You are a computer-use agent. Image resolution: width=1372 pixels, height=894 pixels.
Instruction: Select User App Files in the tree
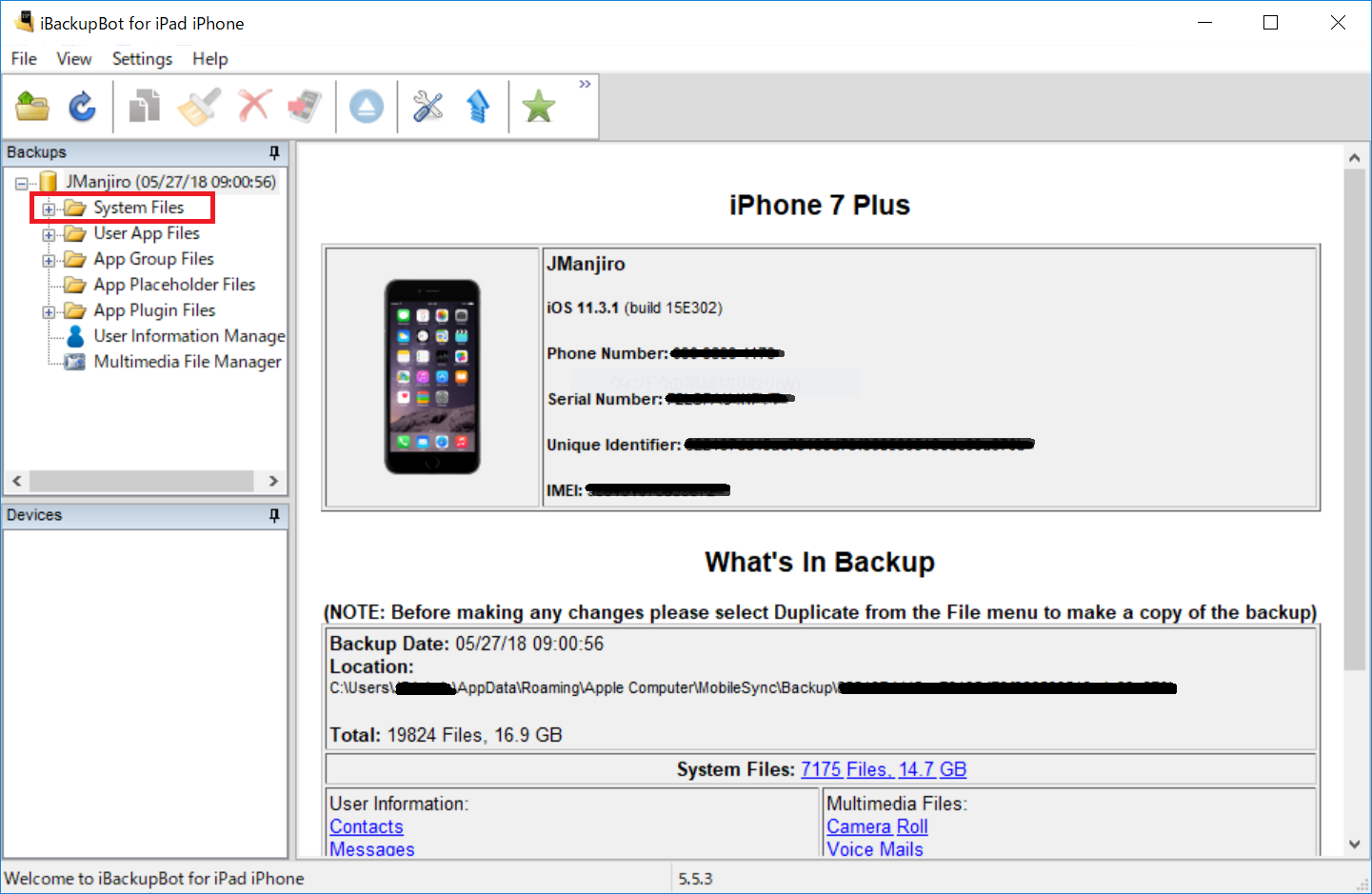tap(147, 233)
